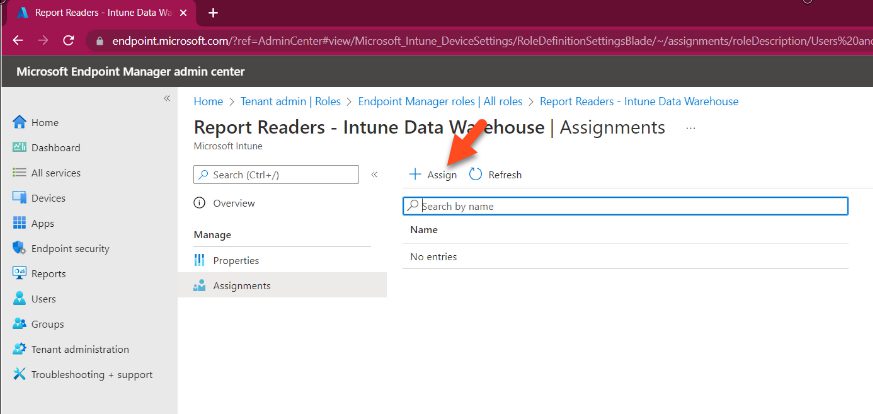873x414 pixels.
Task: Click the Name column header
Action: [x=424, y=229]
